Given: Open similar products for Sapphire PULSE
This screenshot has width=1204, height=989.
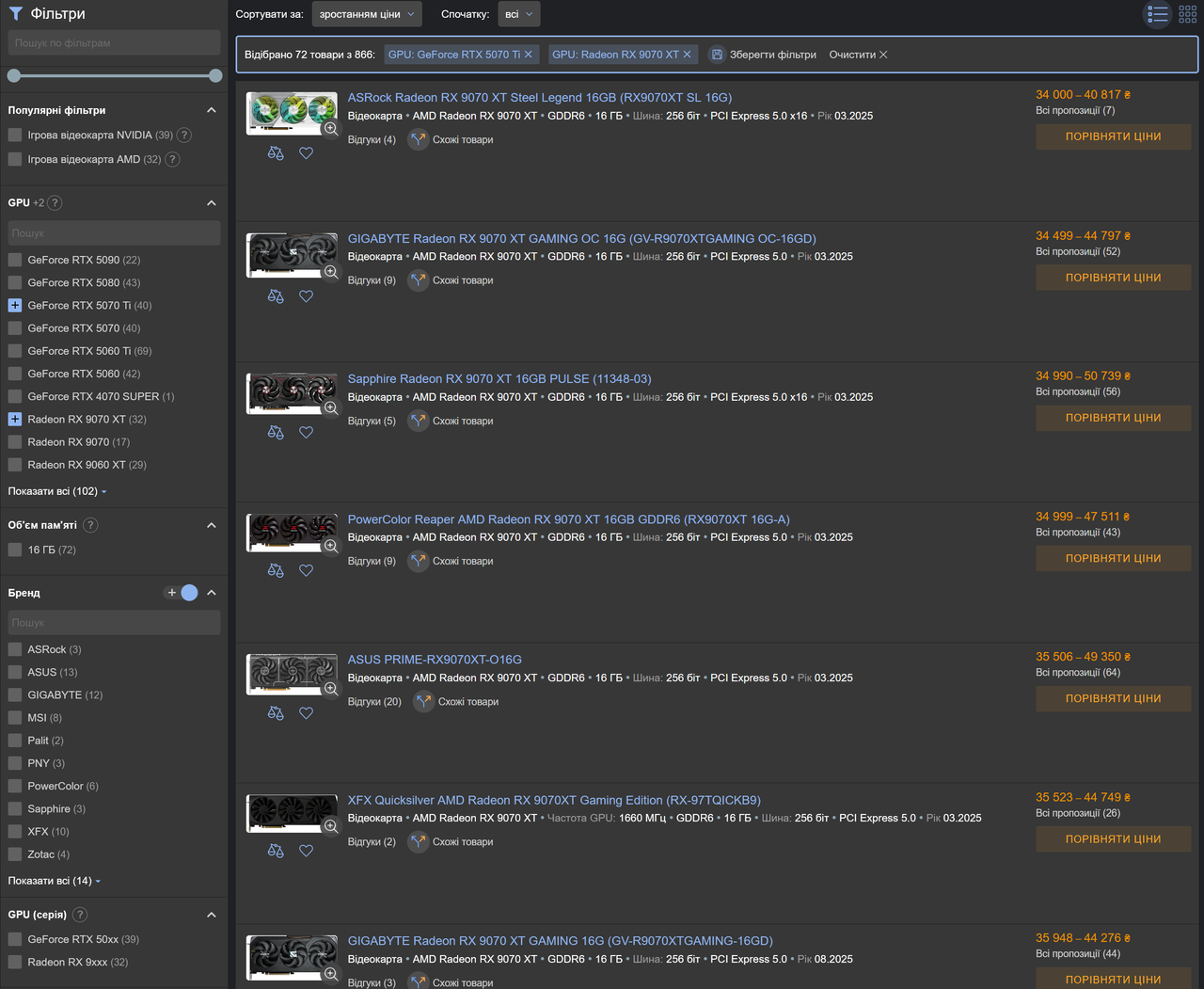Looking at the screenshot, I should [451, 421].
